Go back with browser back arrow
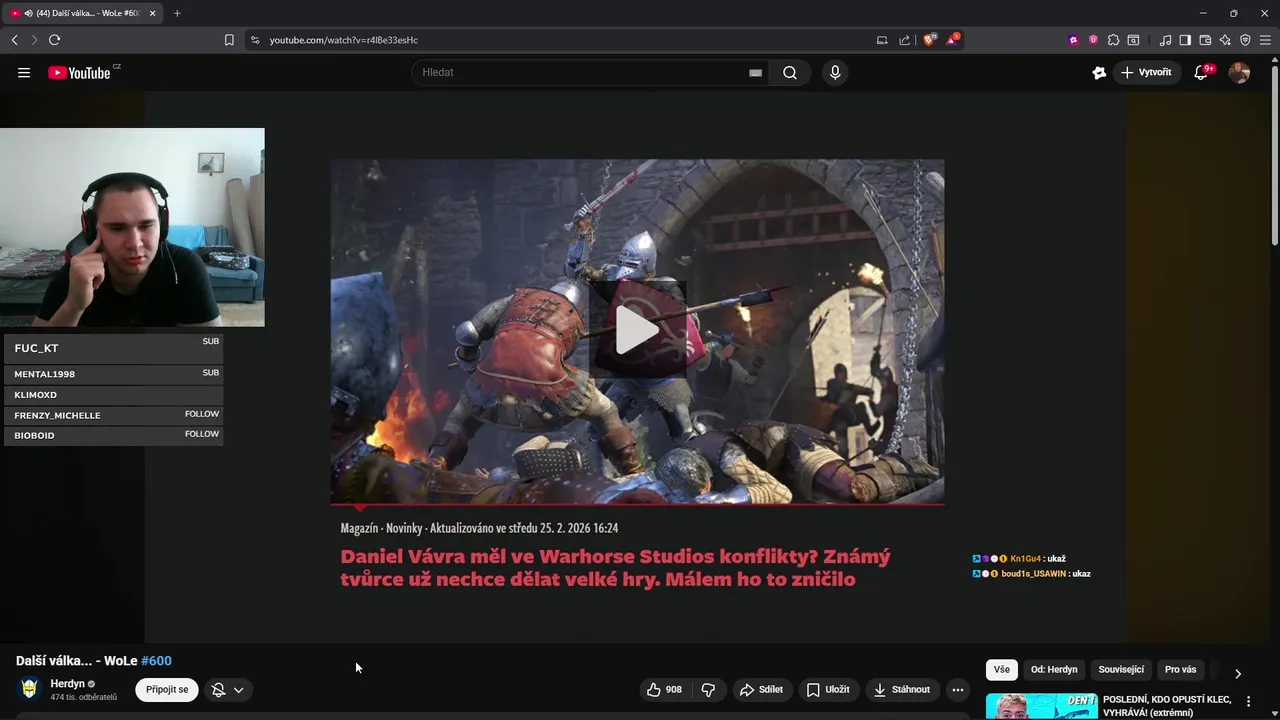Viewport: 1280px width, 720px height. click(14, 40)
